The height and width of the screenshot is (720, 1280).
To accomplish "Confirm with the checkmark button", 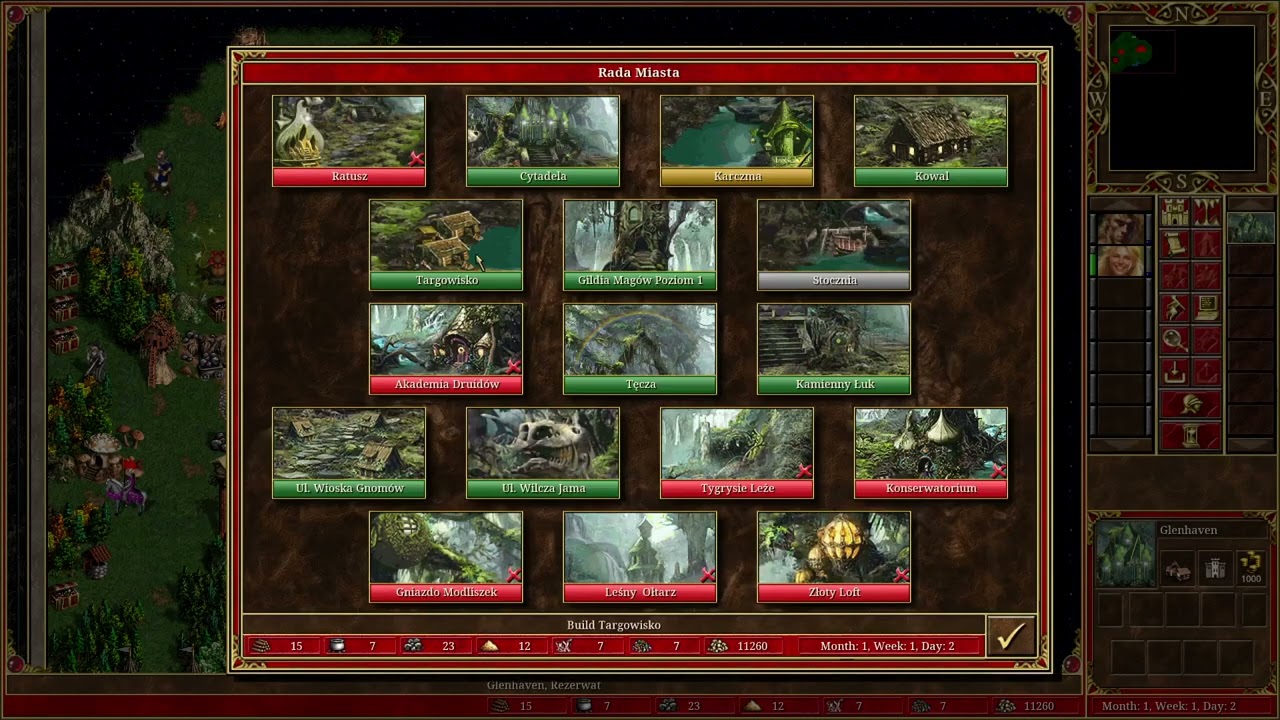I will pos(1010,636).
